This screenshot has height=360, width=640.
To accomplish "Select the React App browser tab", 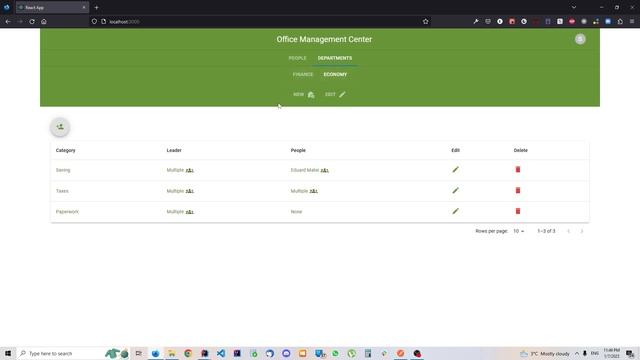I will click(52, 7).
